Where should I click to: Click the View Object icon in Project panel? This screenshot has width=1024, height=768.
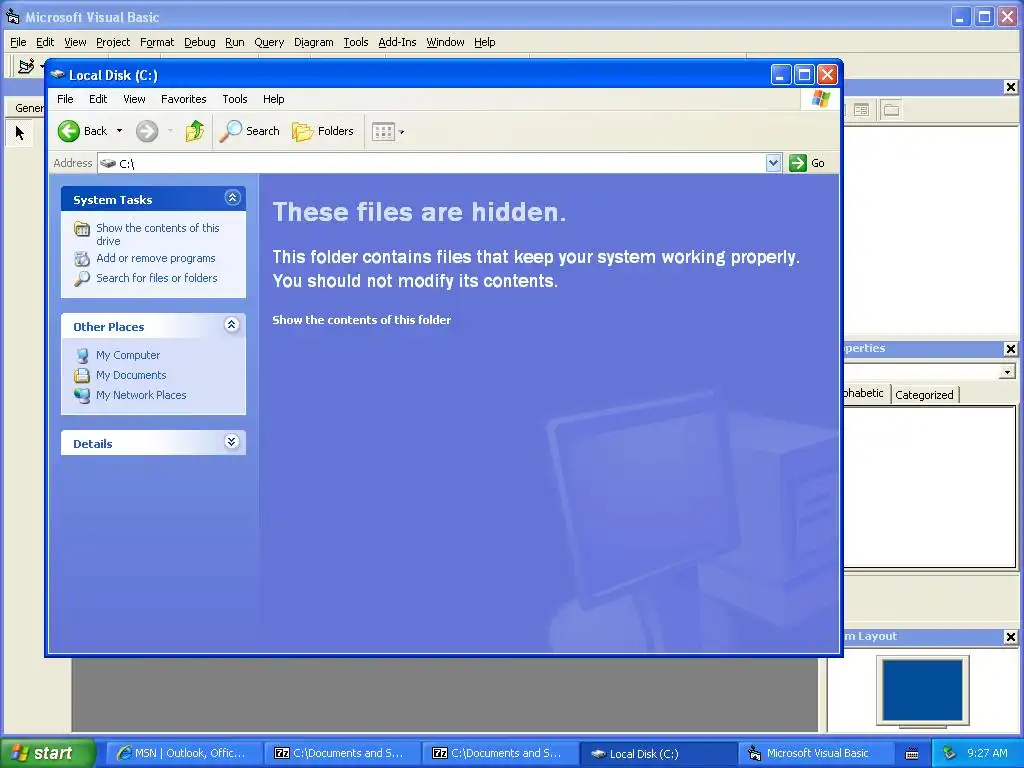[861, 110]
